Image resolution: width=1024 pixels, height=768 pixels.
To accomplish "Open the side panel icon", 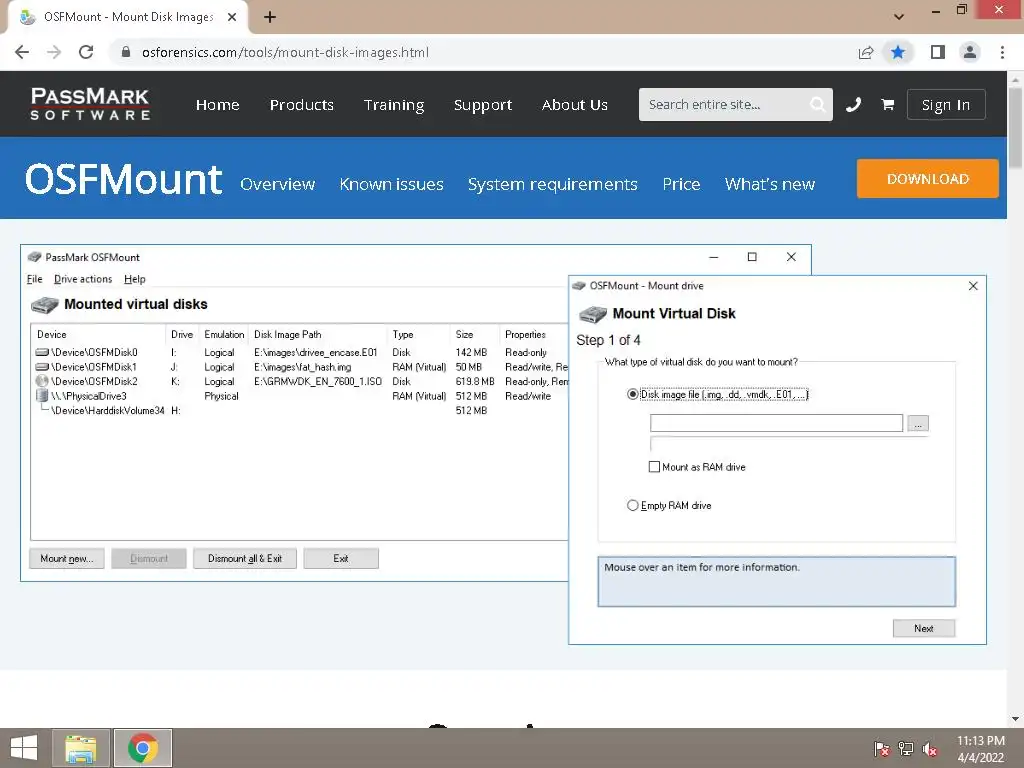I will (938, 52).
